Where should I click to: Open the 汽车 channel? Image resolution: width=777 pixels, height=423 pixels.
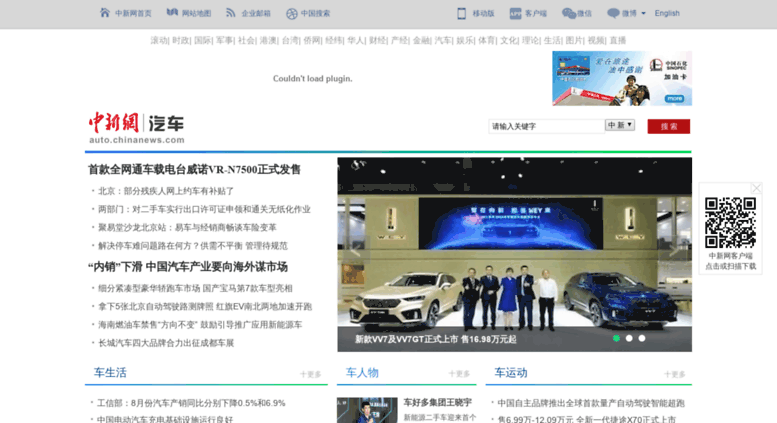click(443, 40)
